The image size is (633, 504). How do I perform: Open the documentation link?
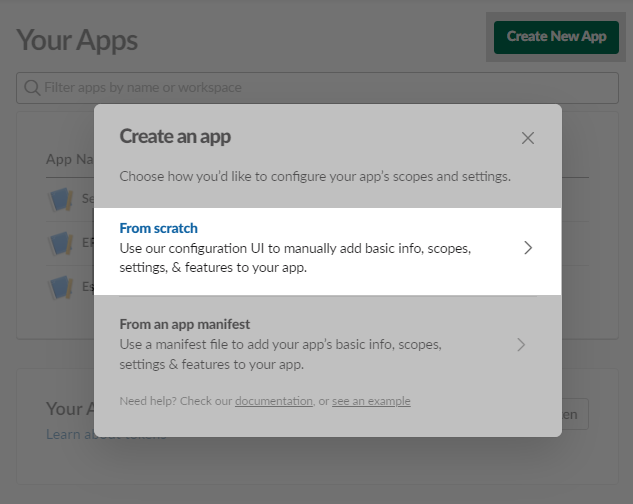[x=273, y=401]
